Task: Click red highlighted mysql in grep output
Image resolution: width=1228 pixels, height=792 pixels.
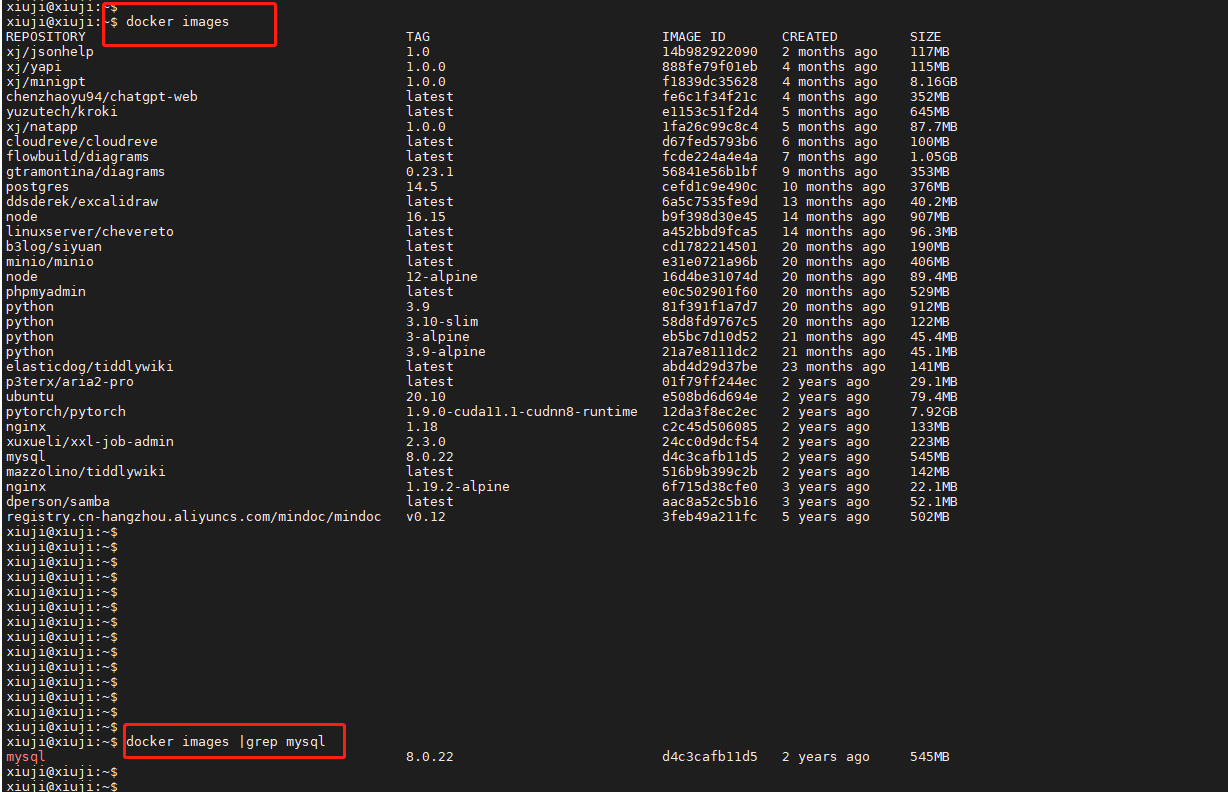Action: coord(26,756)
